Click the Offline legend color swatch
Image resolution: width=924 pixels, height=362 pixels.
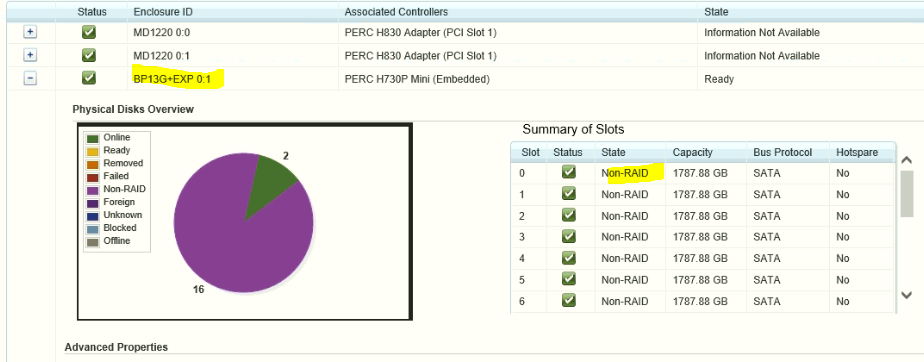(93, 242)
